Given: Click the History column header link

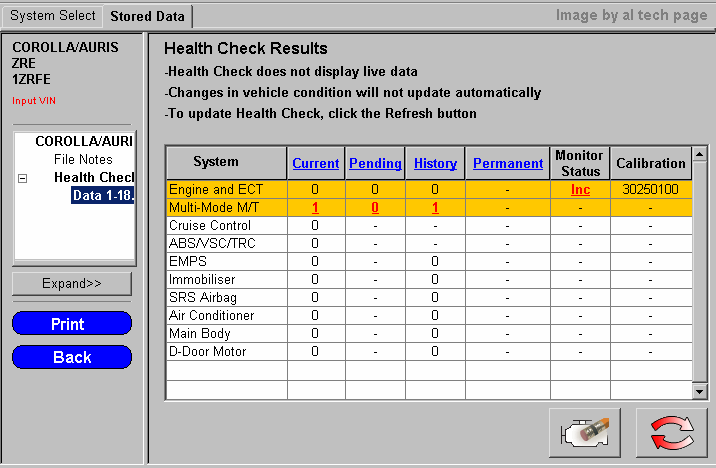Looking at the screenshot, I should click(x=435, y=163).
